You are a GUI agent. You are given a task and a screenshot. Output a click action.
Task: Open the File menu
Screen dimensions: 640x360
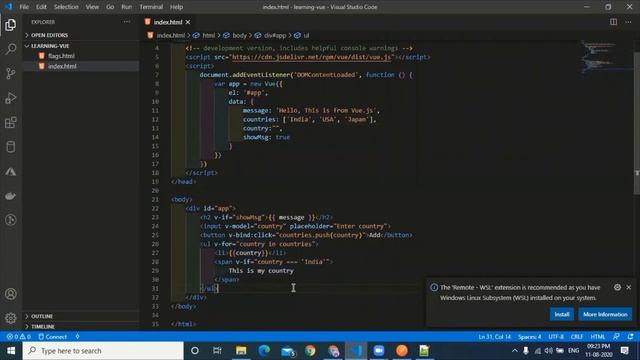coord(24,7)
